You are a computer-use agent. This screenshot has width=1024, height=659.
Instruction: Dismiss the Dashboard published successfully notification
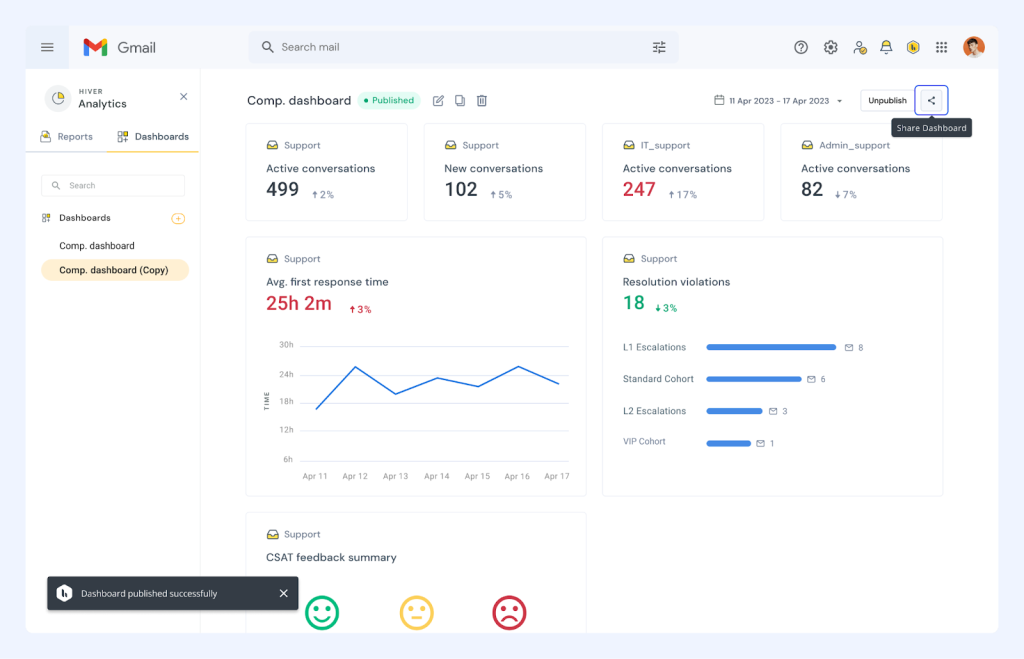283,593
